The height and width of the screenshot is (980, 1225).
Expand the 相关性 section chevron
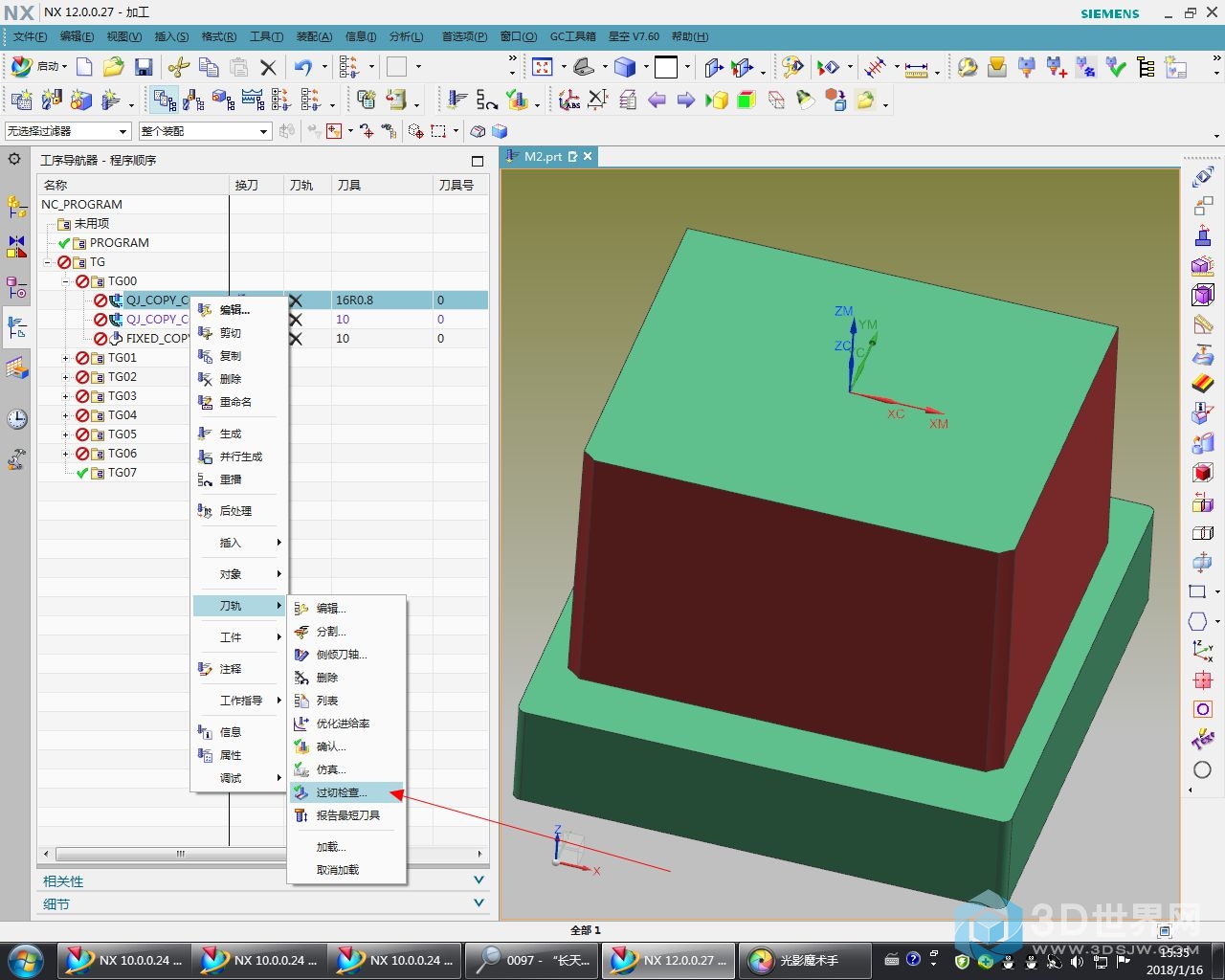point(479,880)
